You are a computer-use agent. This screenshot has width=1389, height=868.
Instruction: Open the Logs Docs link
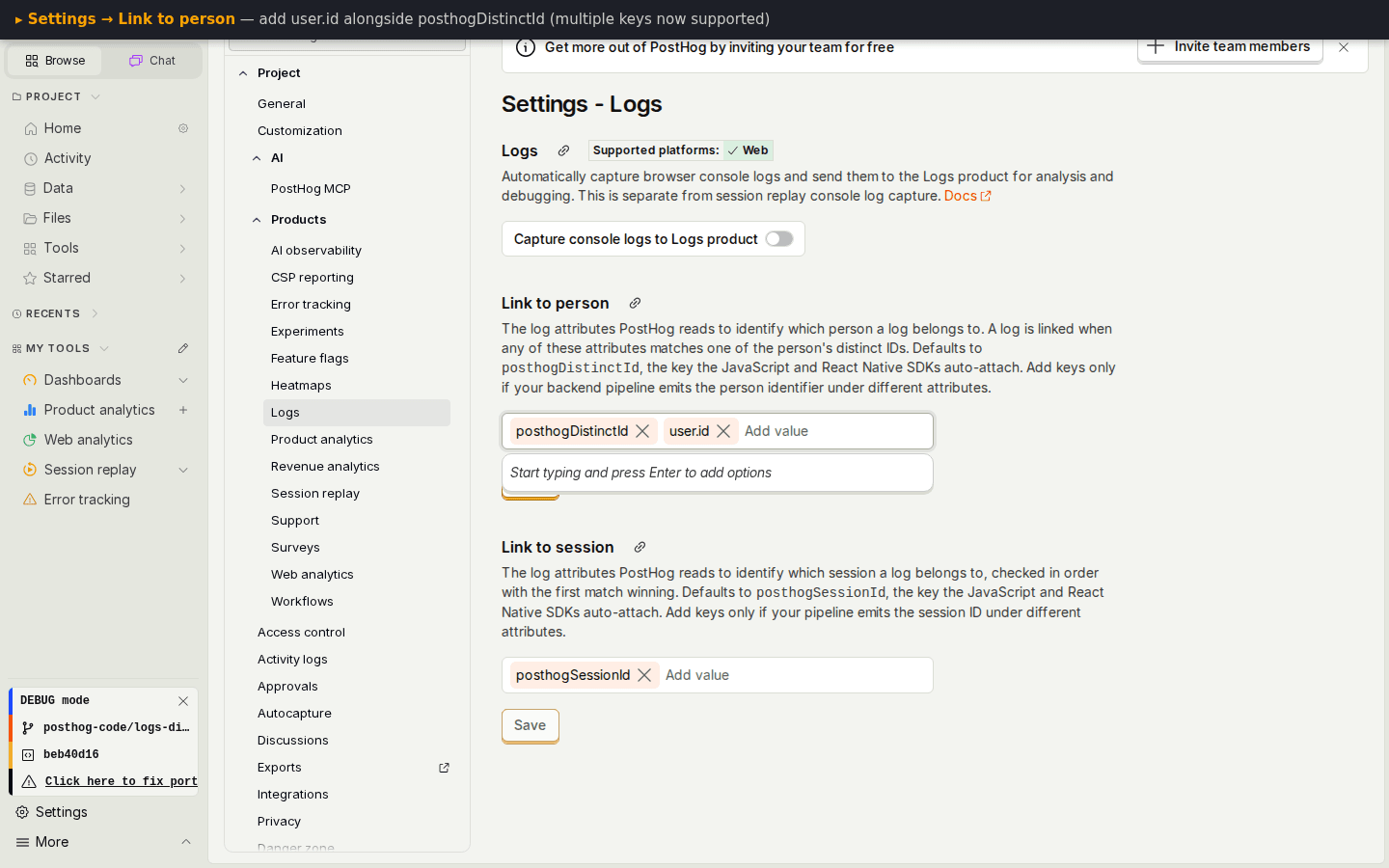tap(967, 196)
